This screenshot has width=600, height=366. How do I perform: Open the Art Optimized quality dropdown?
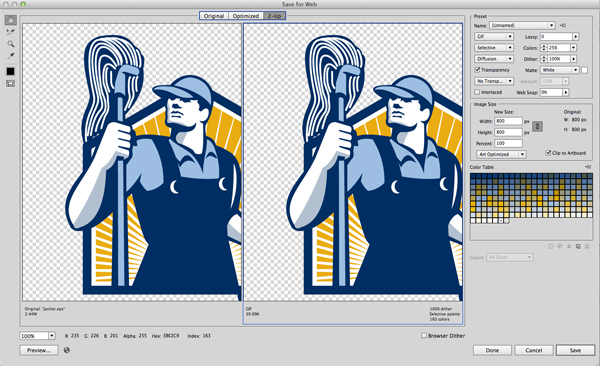point(501,154)
